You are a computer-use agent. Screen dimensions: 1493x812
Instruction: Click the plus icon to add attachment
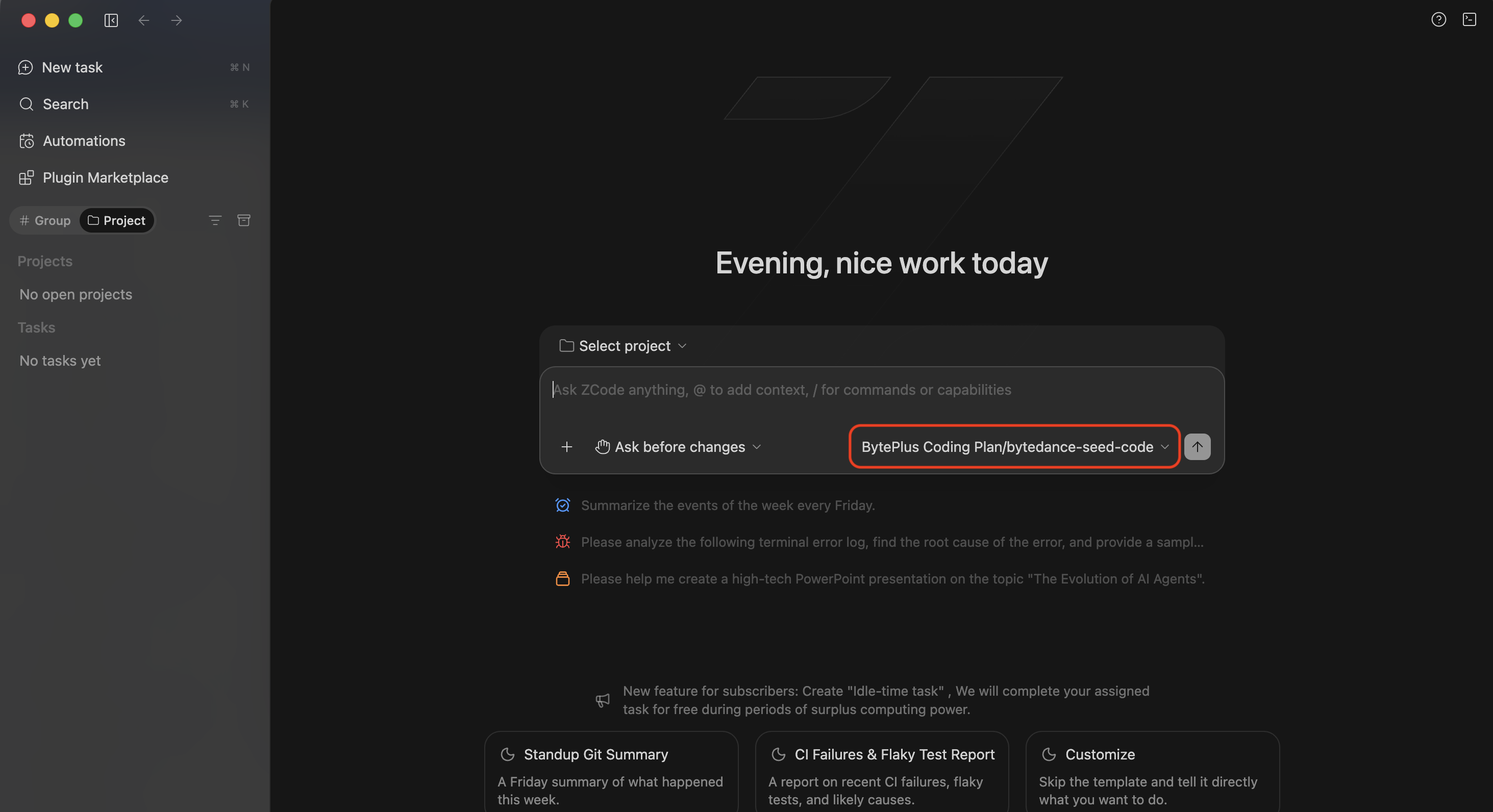[x=567, y=446]
